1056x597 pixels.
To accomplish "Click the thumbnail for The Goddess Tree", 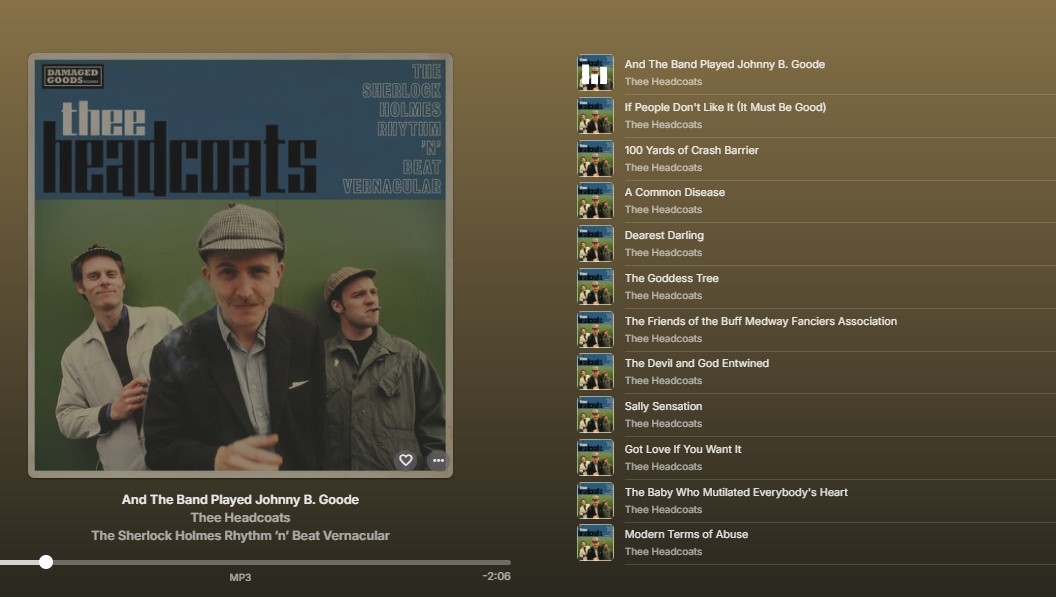I will (x=595, y=286).
